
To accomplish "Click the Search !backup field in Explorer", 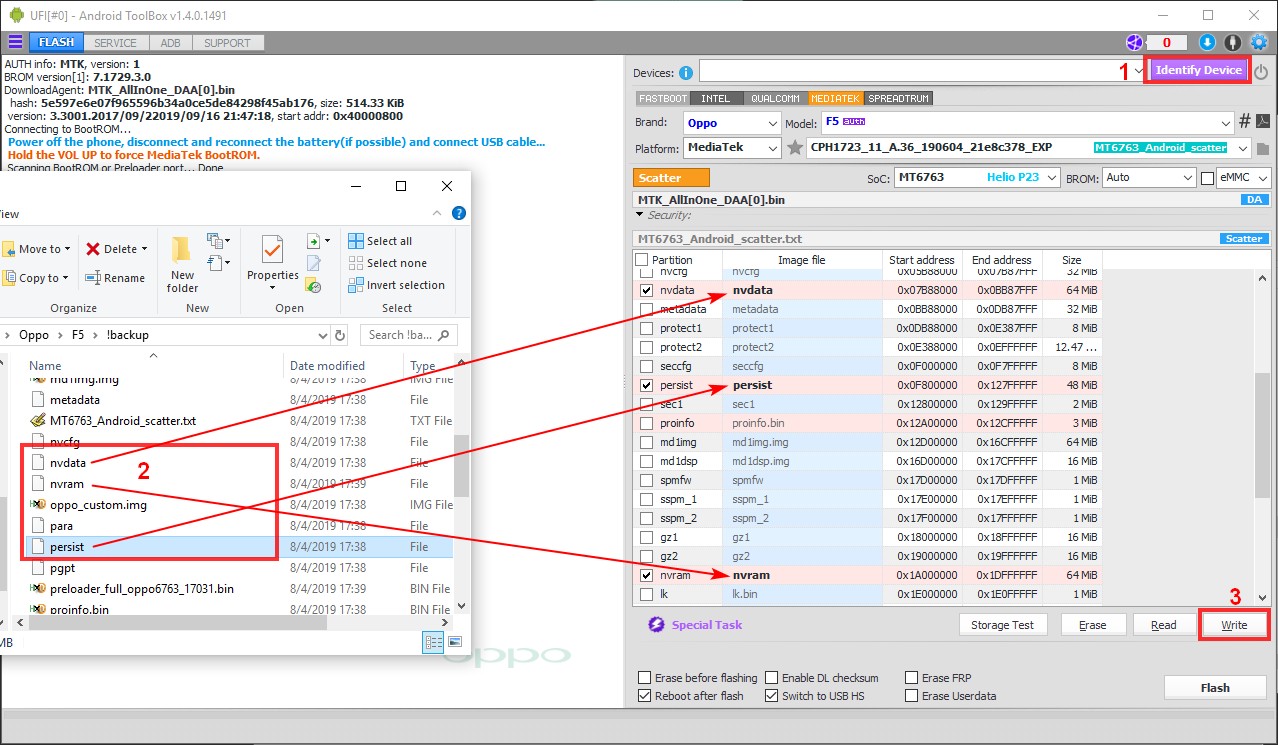I will (x=409, y=335).
